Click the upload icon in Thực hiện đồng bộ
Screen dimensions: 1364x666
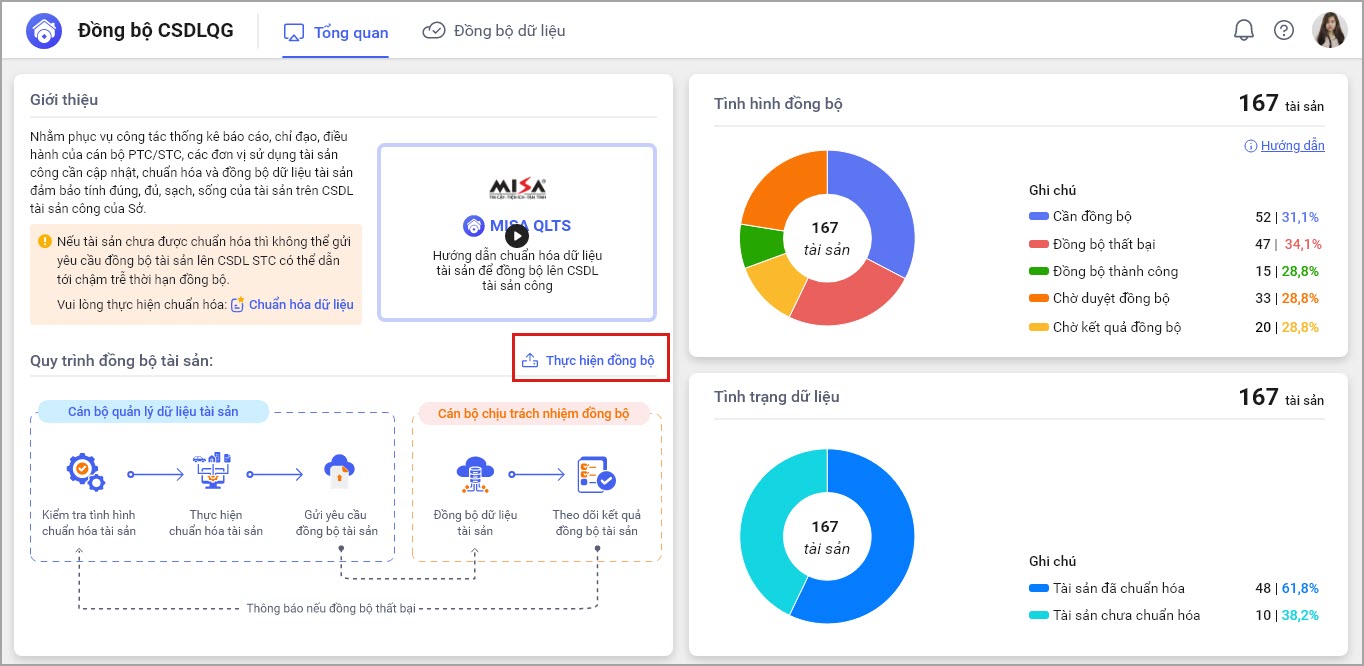point(530,360)
